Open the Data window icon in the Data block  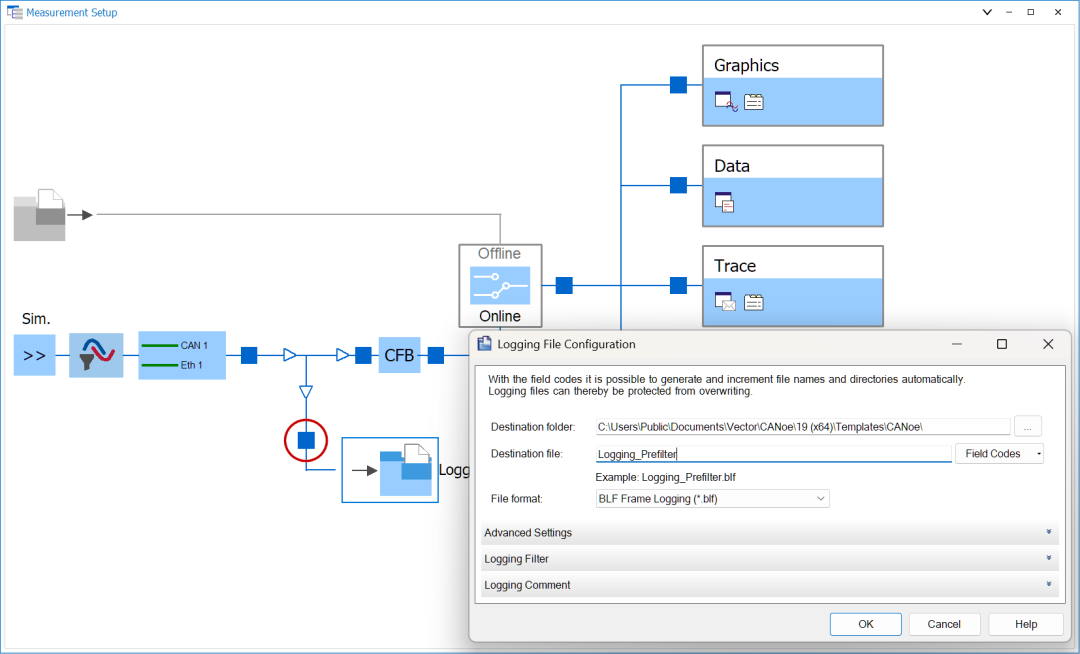click(725, 202)
